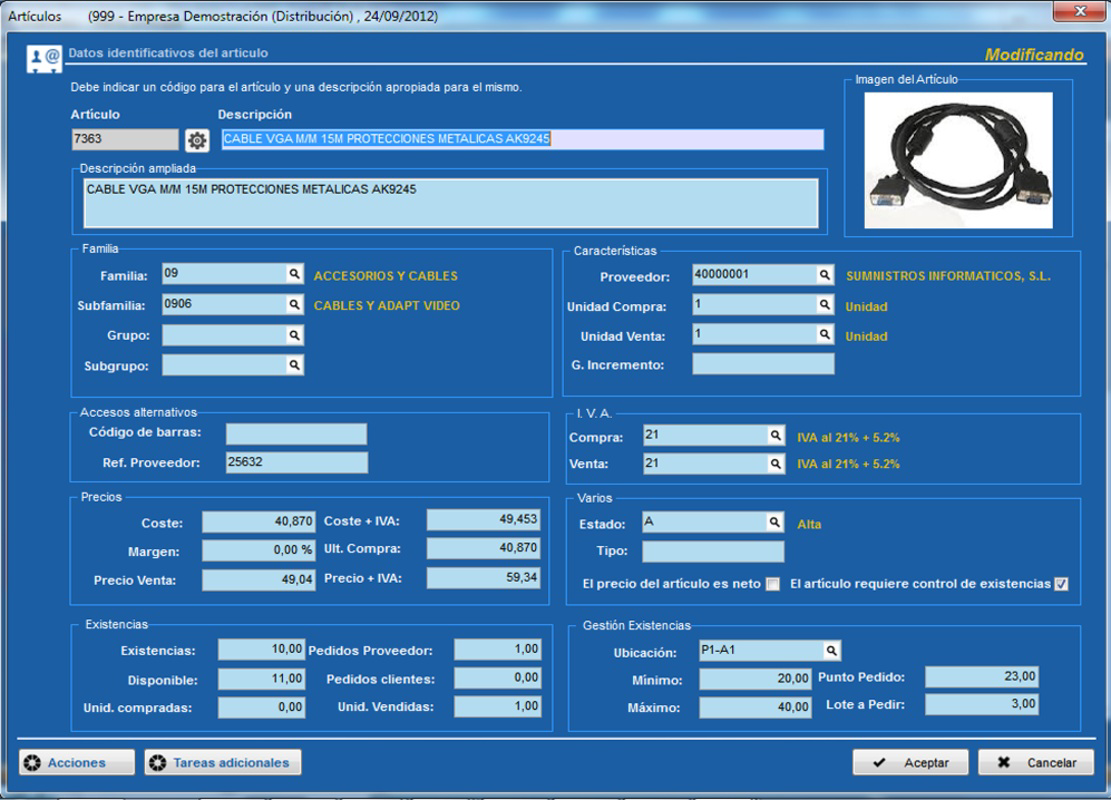The width and height of the screenshot is (1111, 800).
Task: Open Unidad Venta lookup magnifier
Action: click(824, 334)
